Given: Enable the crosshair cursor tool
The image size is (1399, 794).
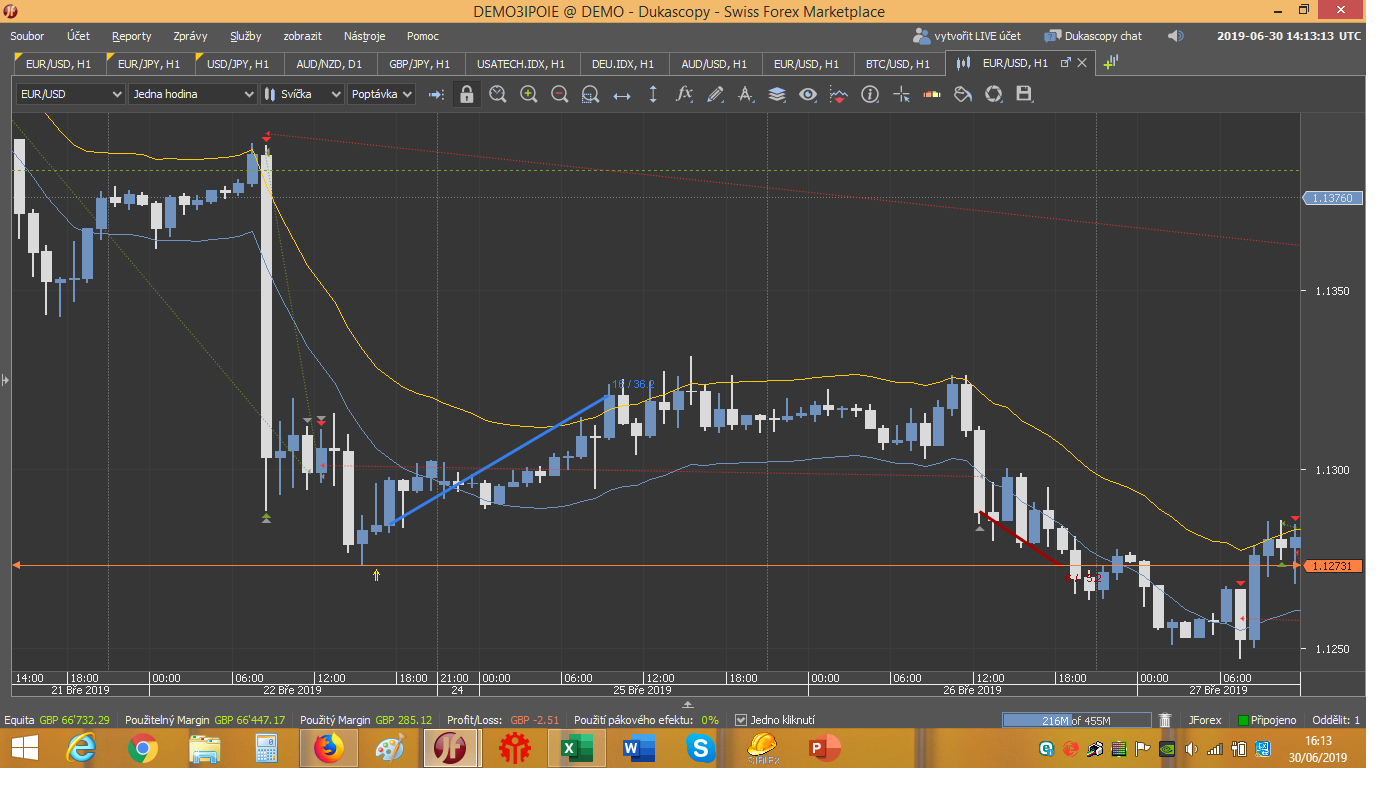Looking at the screenshot, I should click(901, 94).
